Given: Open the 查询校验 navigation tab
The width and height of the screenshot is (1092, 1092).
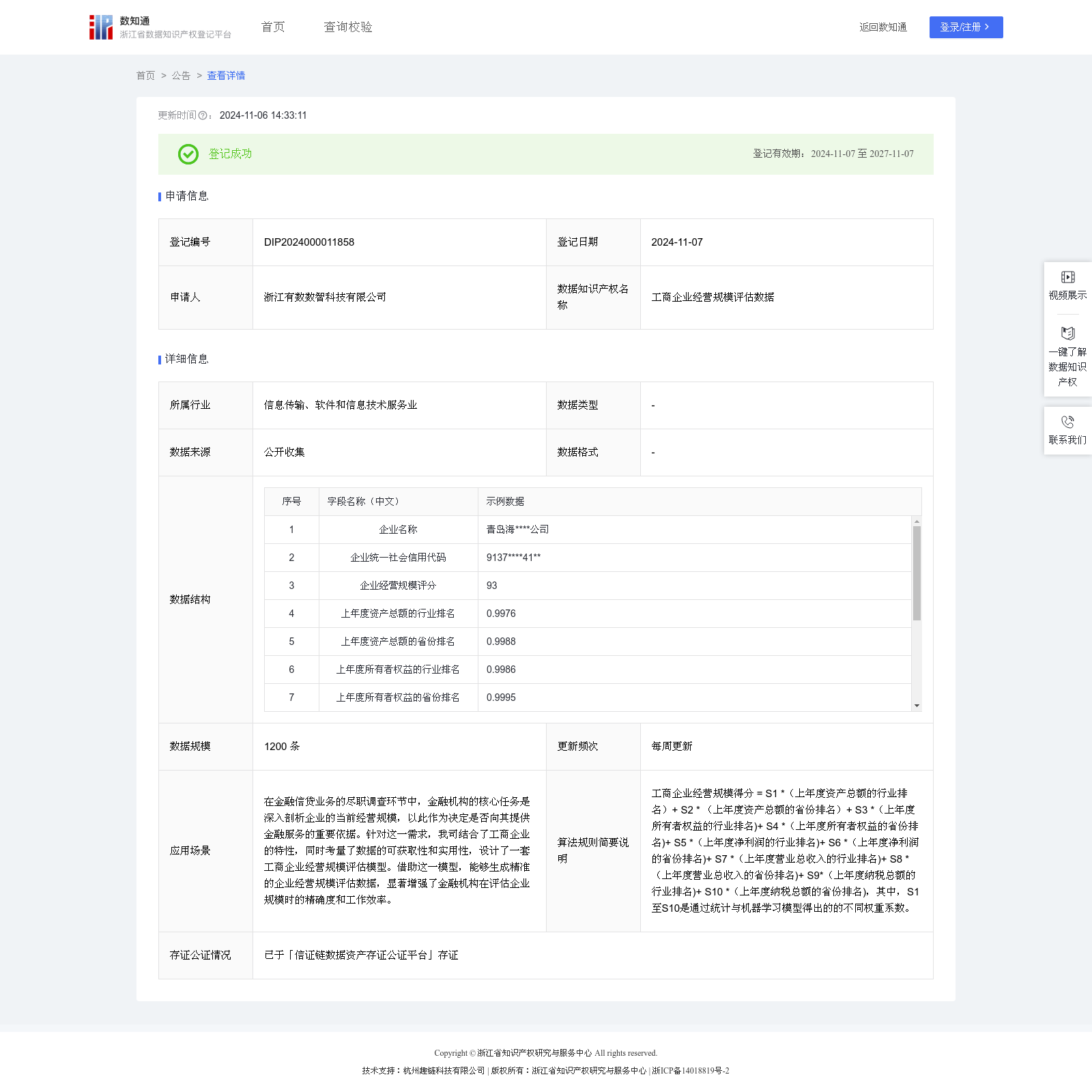Looking at the screenshot, I should click(348, 27).
